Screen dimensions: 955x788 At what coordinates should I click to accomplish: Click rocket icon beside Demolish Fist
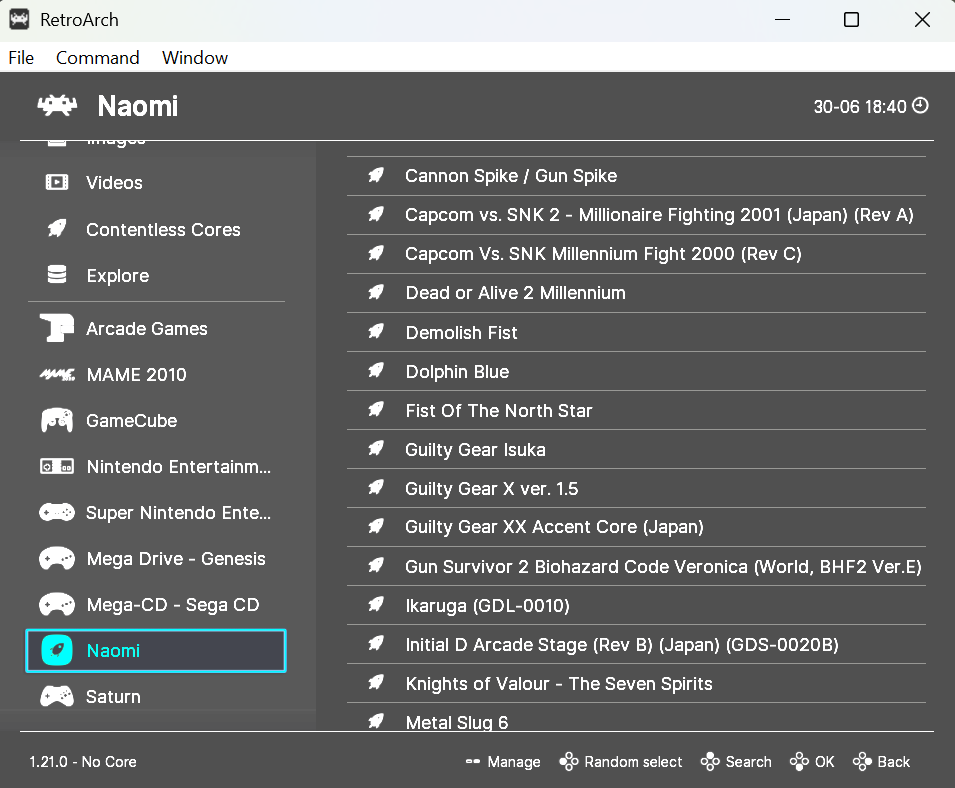pos(376,332)
